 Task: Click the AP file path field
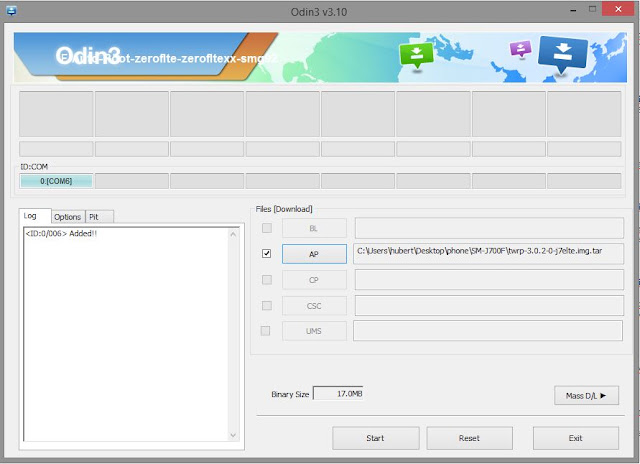click(488, 253)
